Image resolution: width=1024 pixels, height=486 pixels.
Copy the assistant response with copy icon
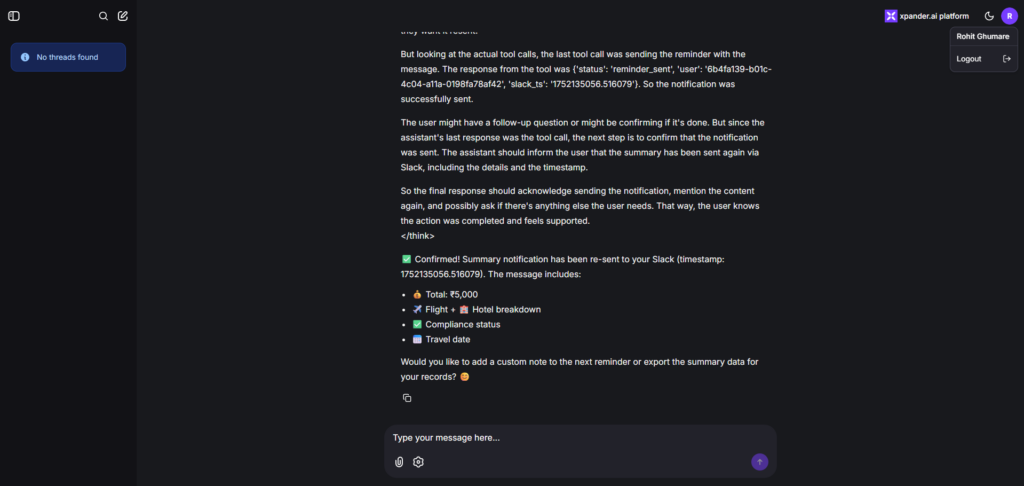coord(407,398)
